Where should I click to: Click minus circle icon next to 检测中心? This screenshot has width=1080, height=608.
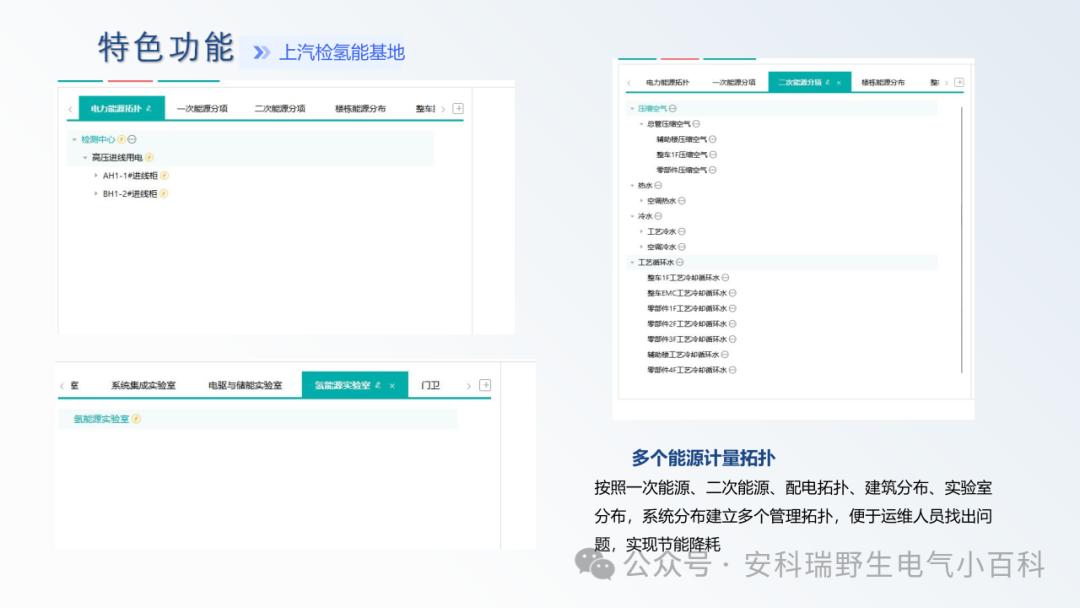[x=132, y=139]
